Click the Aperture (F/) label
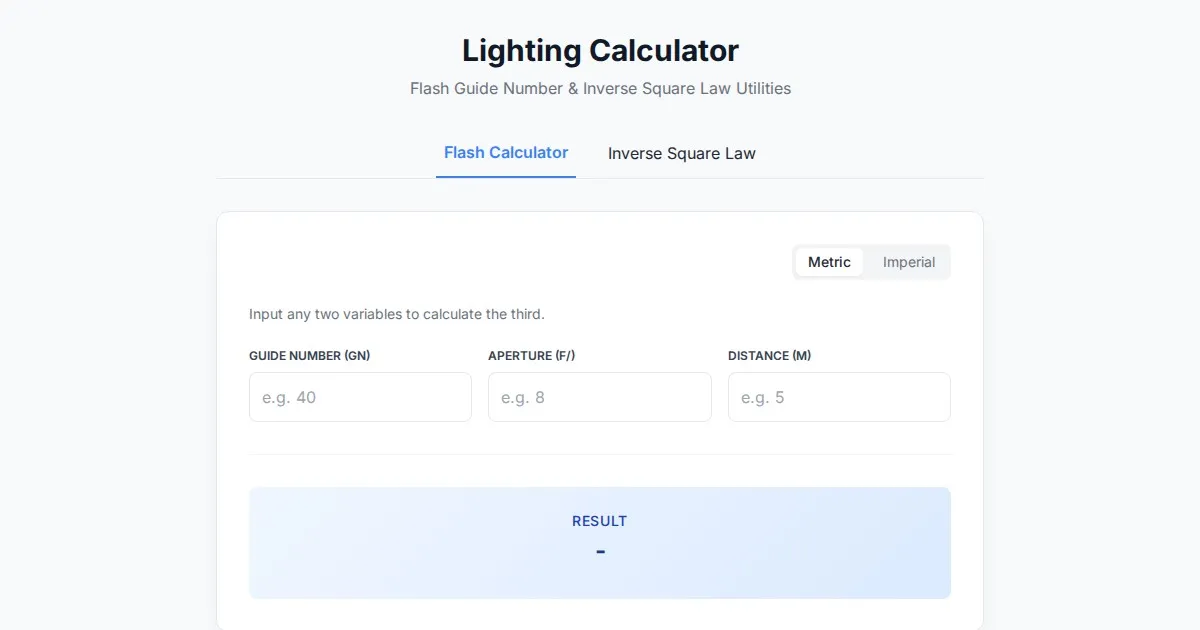Screen dimensions: 1200x630 coord(531,356)
